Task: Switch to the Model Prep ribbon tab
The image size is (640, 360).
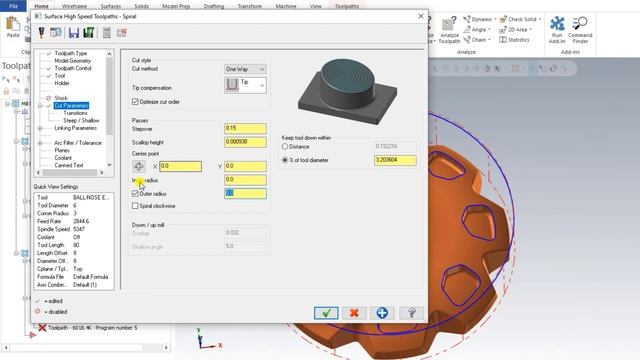Action: 176,7
